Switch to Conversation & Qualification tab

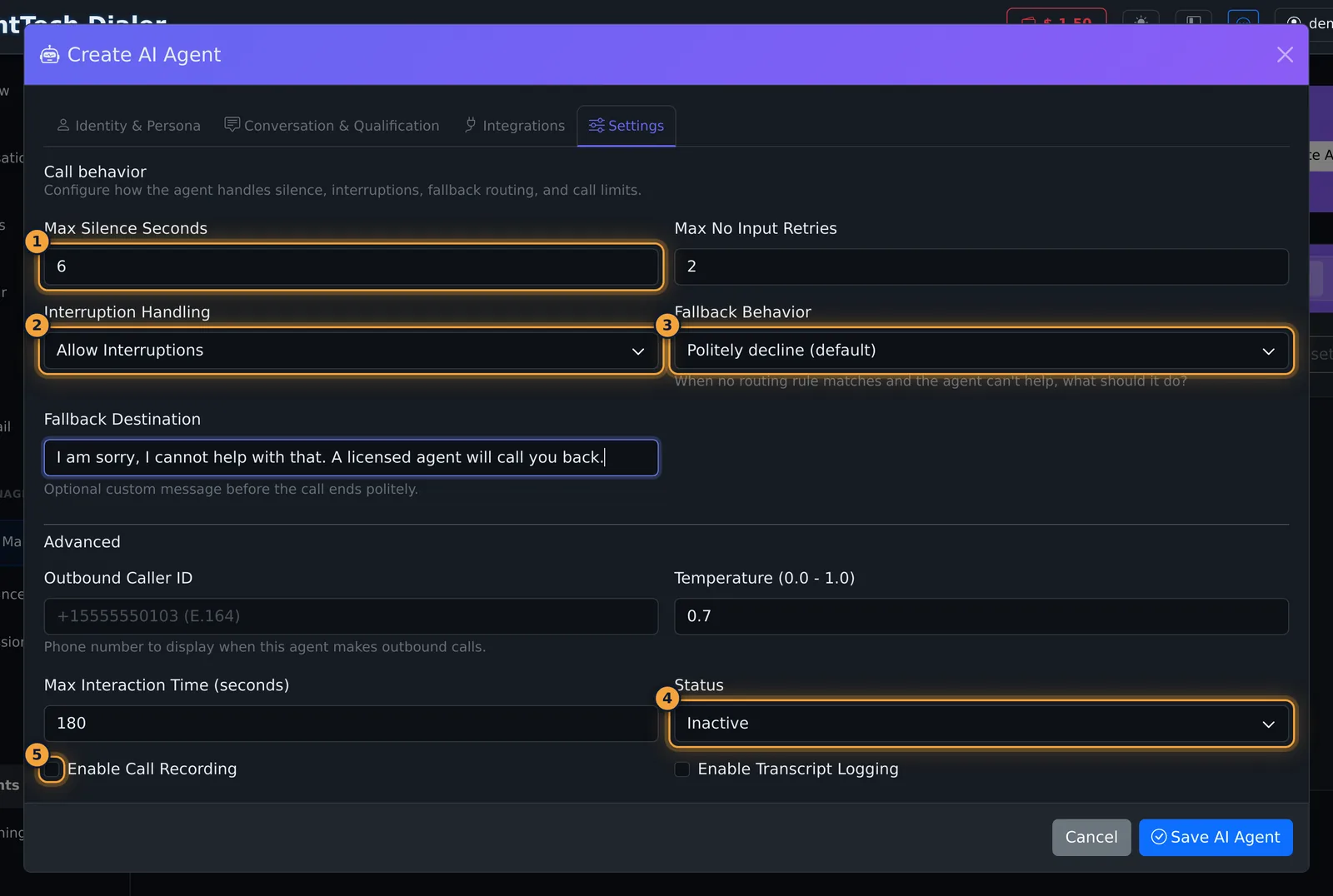332,126
